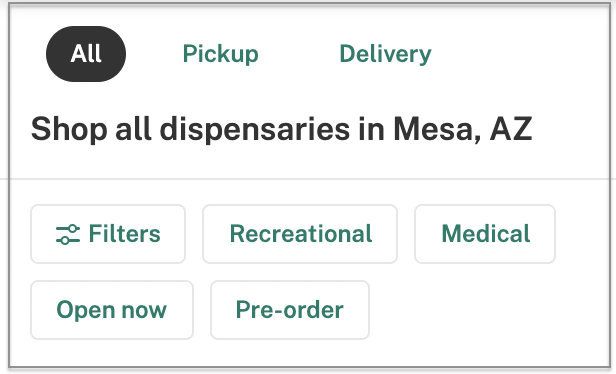
Task: Switch to the Pickup tab
Action: coord(220,54)
